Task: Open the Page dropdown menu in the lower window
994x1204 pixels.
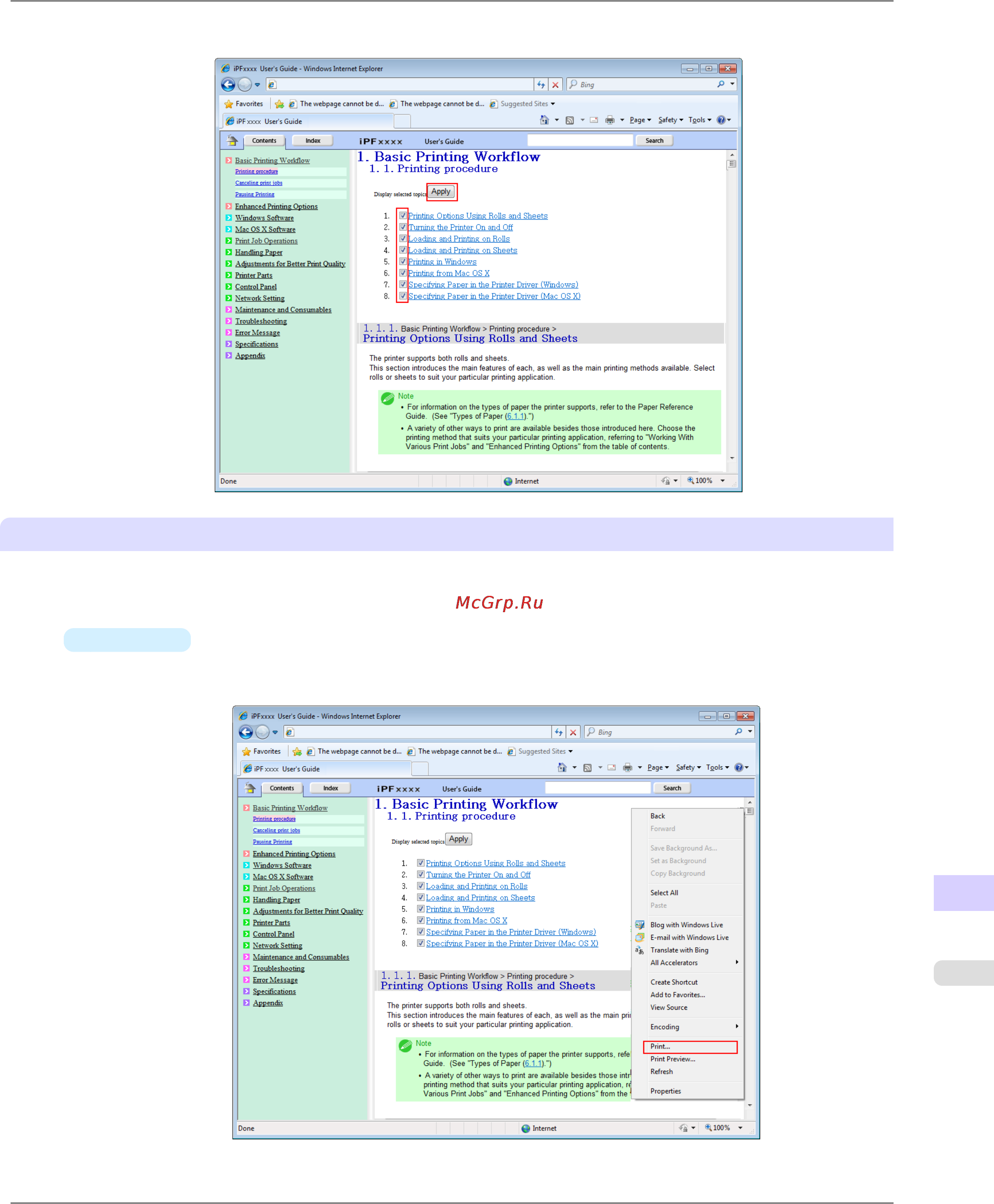Action: 658,768
